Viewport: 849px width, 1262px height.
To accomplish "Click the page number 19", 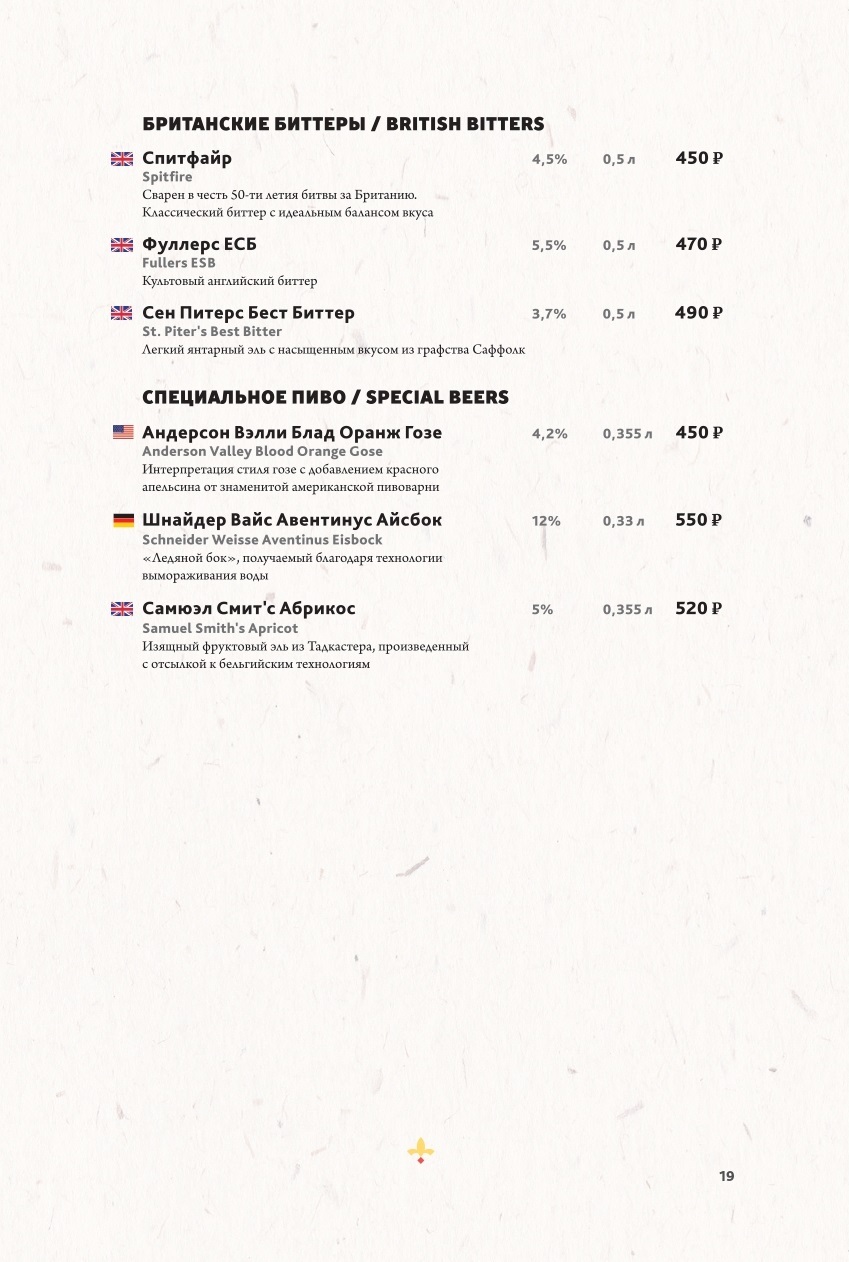I will 726,1176.
